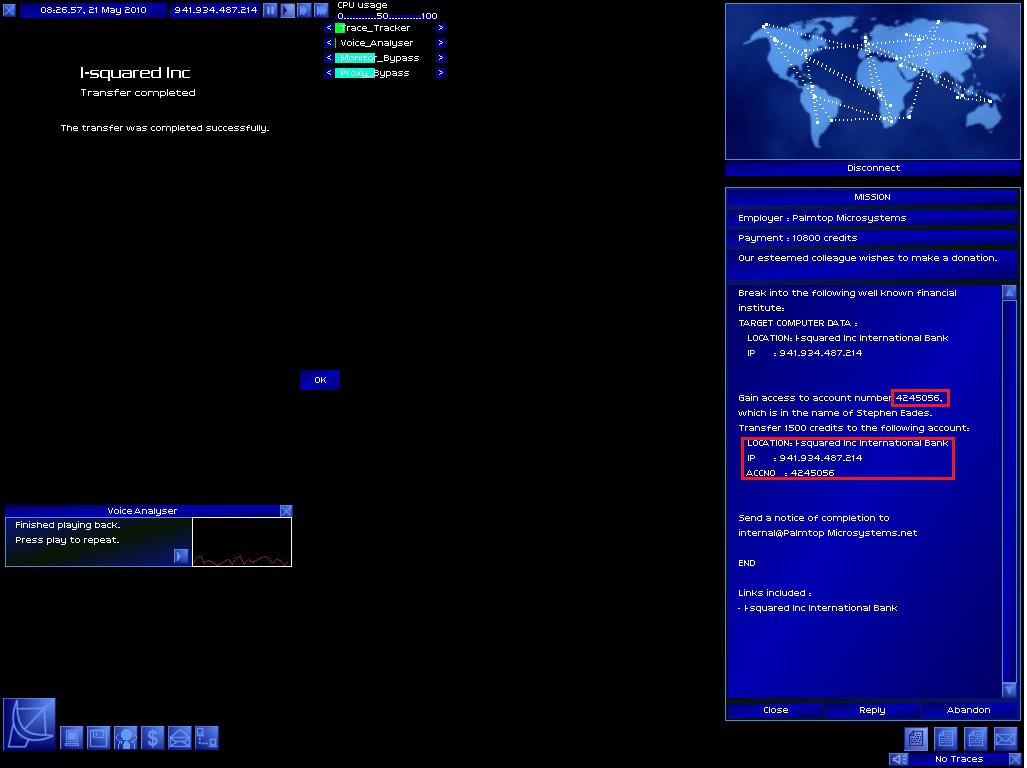Image resolution: width=1027 pixels, height=768 pixels.
Task: Click the voice waveform display in Voice Analyser
Action: (242, 542)
